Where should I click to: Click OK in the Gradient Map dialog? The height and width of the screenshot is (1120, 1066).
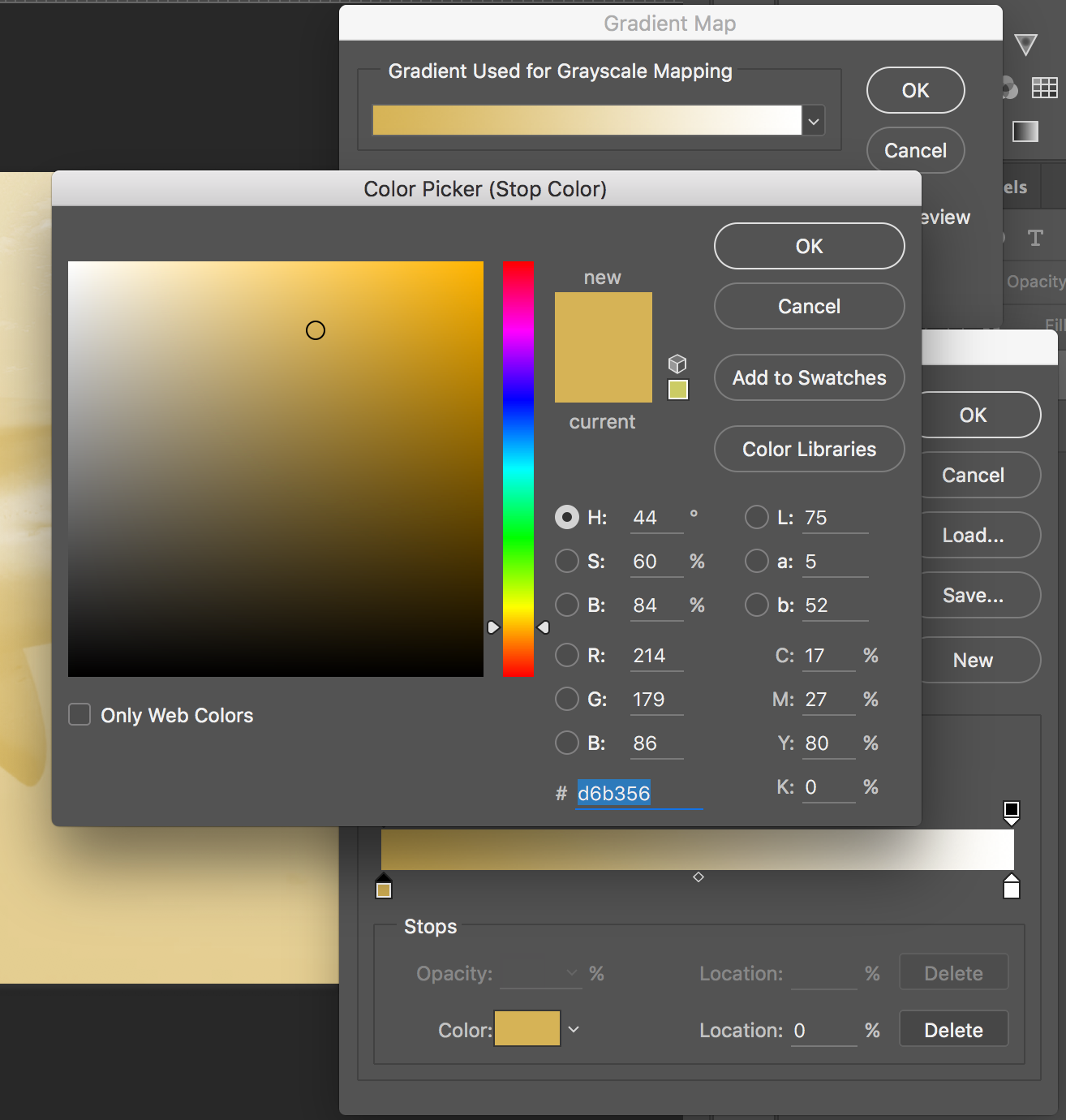(916, 90)
